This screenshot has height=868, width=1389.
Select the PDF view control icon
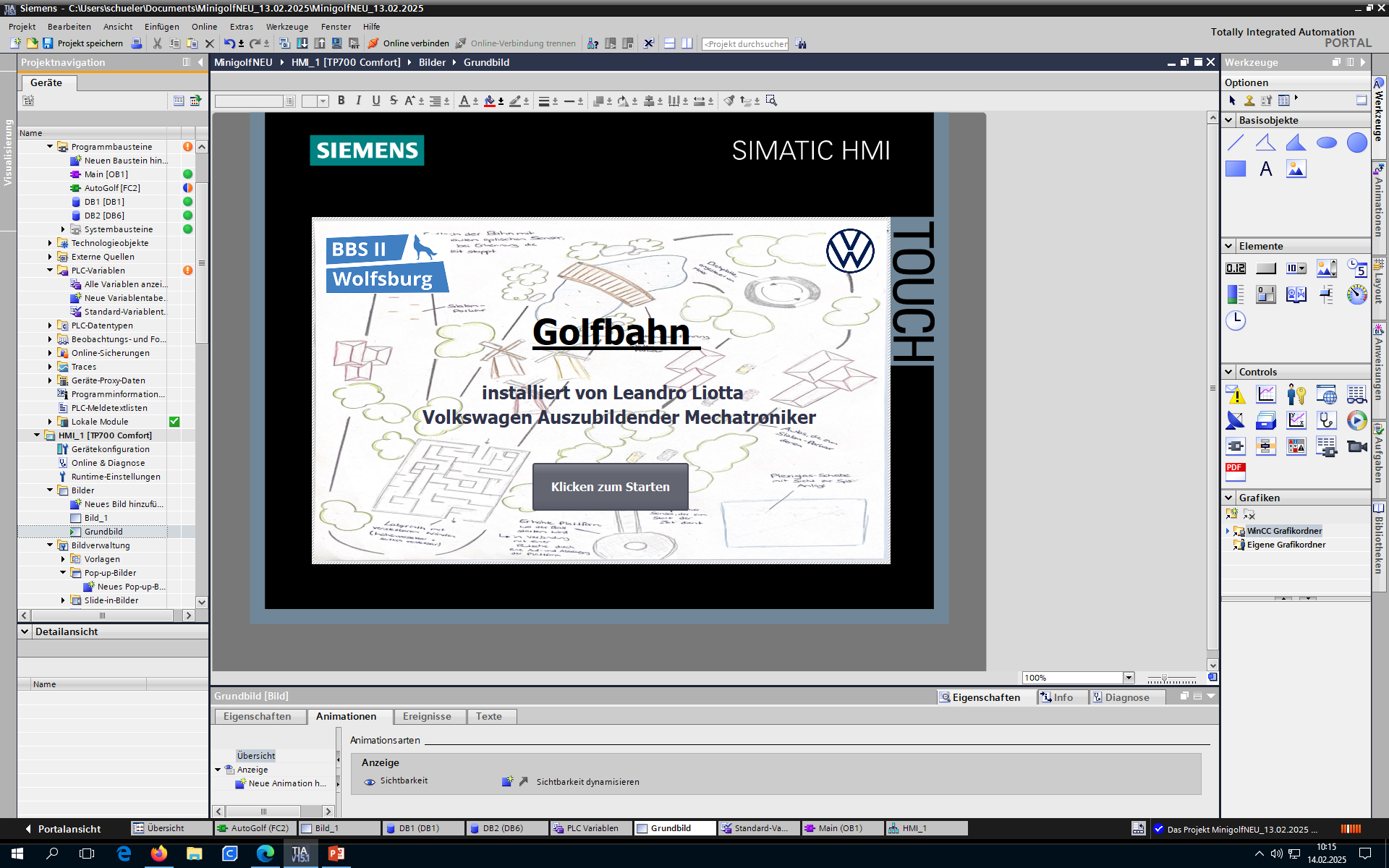(x=1235, y=472)
